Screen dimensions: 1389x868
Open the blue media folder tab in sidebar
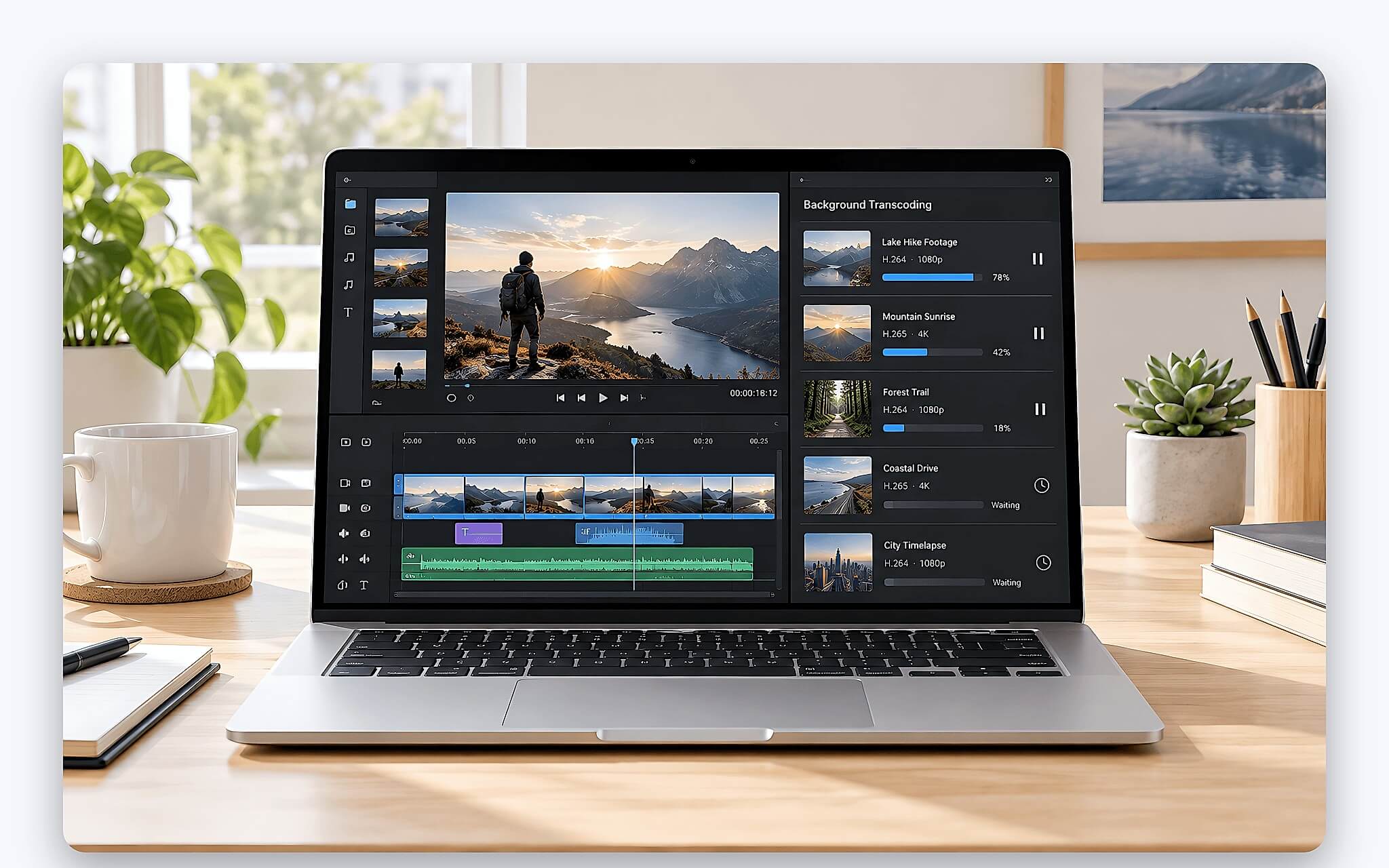point(350,204)
